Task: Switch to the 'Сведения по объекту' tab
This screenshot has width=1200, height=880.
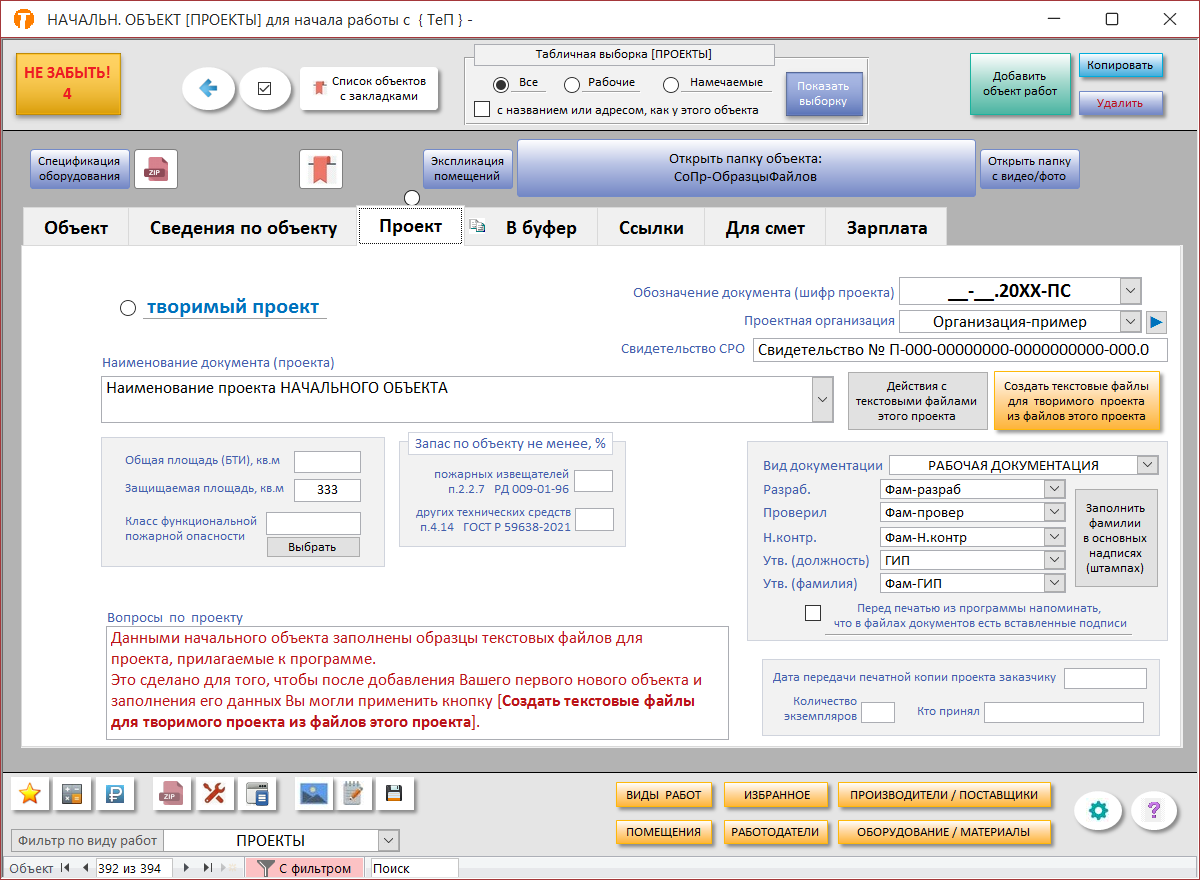Action: [243, 228]
